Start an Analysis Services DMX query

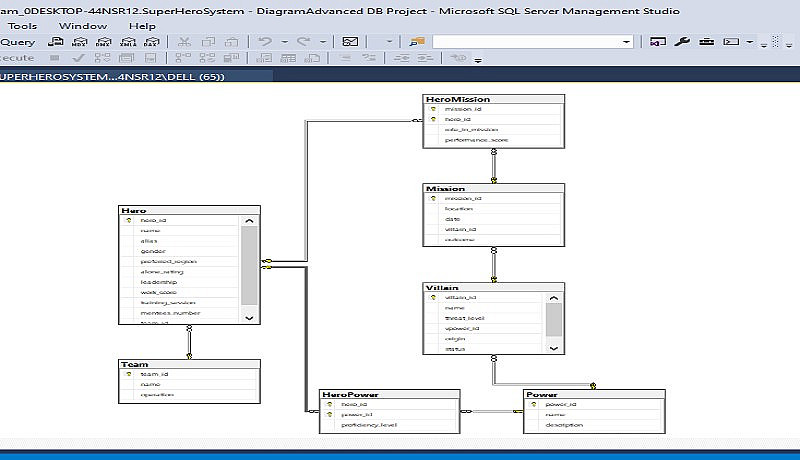pyautogui.click(x=103, y=42)
